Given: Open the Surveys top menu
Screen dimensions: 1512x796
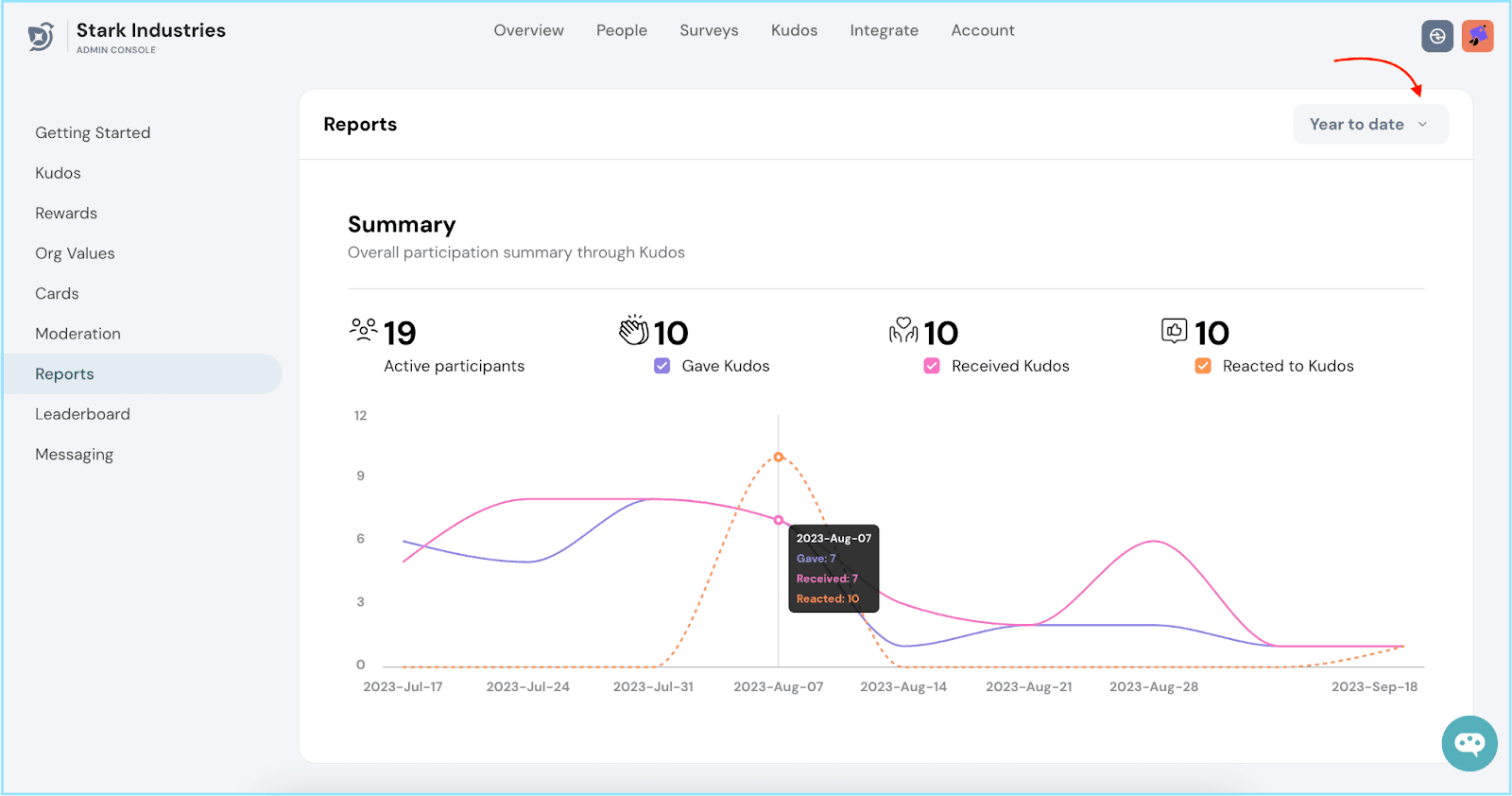Looking at the screenshot, I should point(709,30).
